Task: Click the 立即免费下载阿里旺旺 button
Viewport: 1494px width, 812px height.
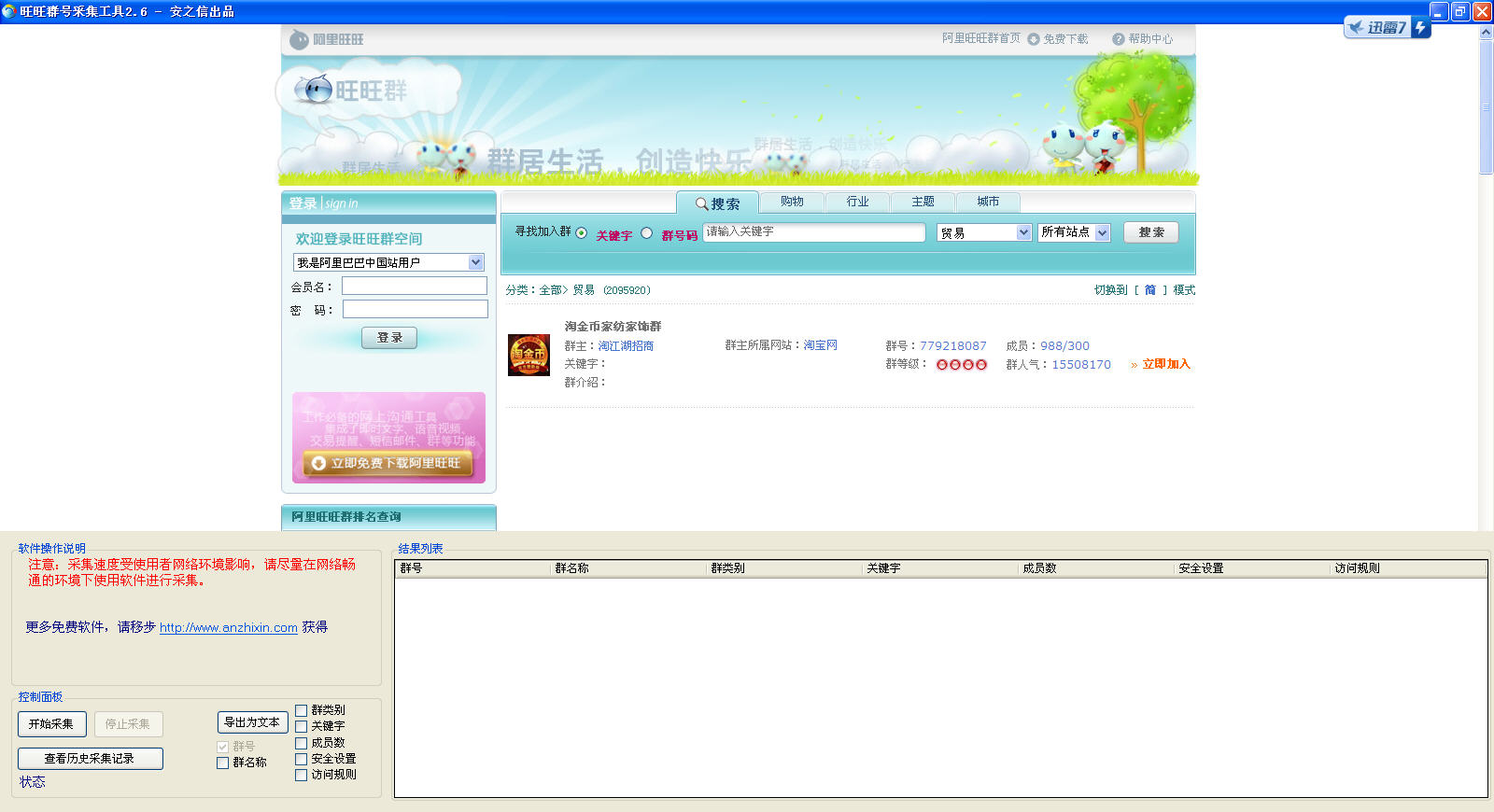Action: [388, 463]
